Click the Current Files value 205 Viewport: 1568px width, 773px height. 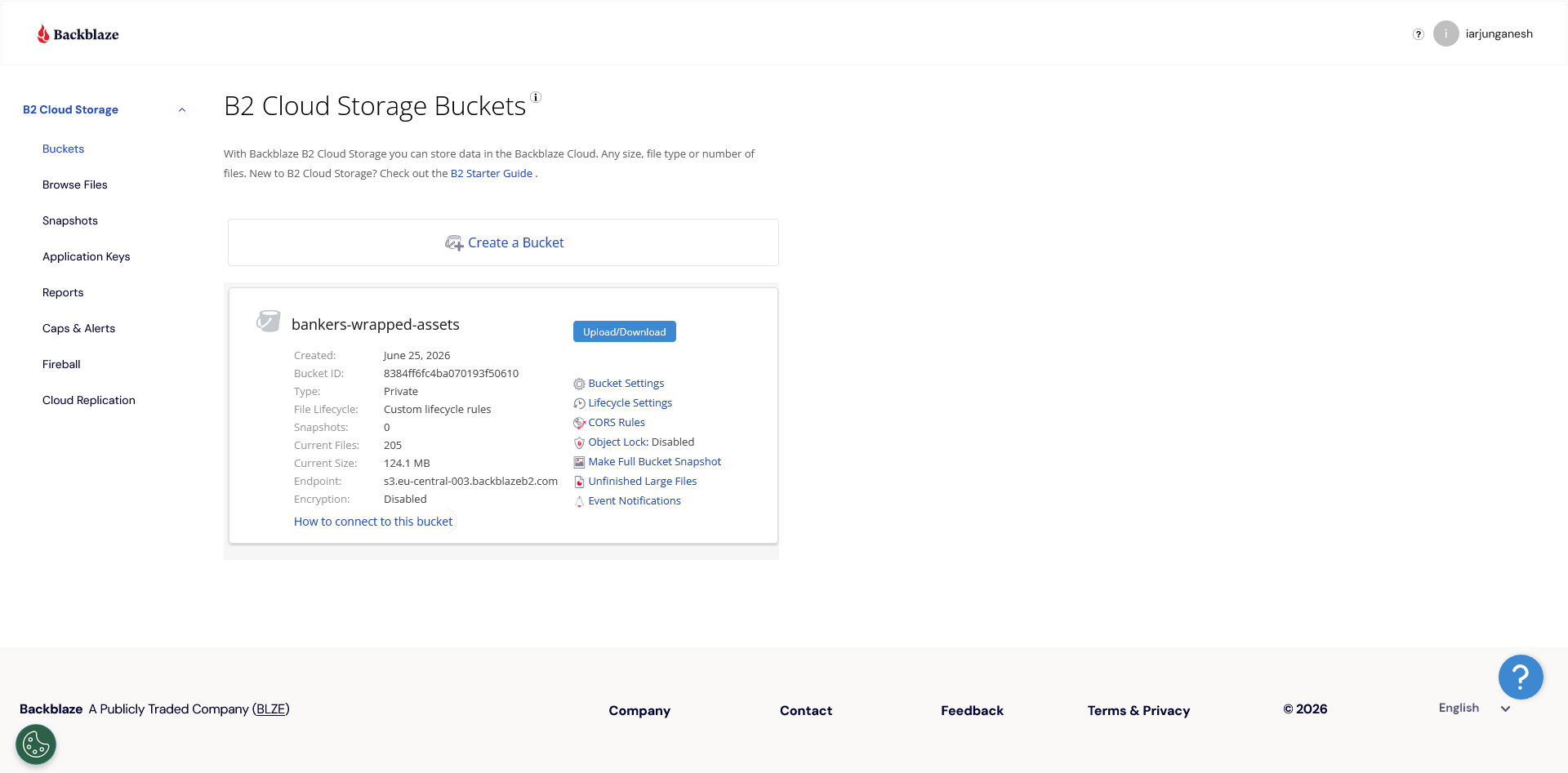tap(393, 445)
